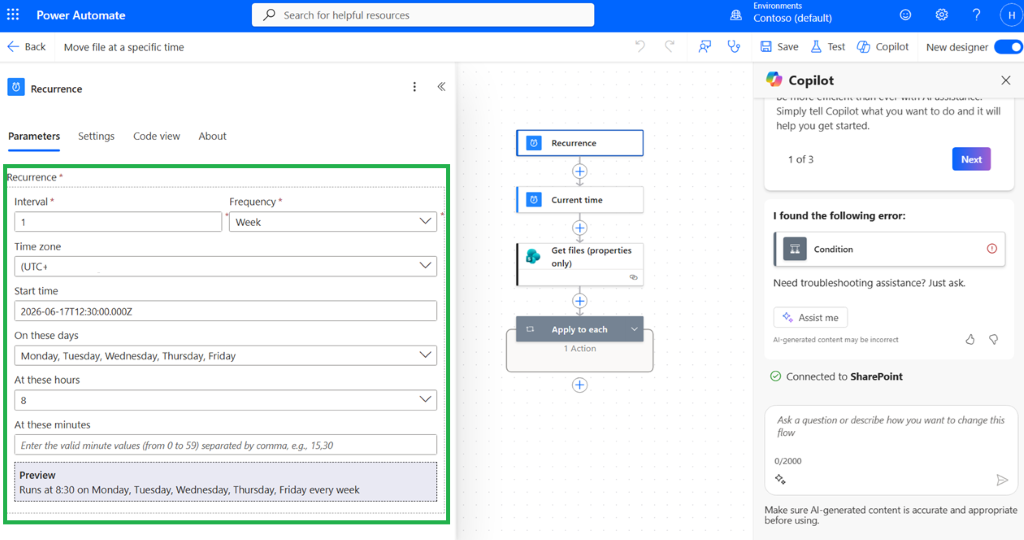Viewport: 1024px width, 540px height.
Task: Select the Recurrence node on canvas
Action: (579, 143)
